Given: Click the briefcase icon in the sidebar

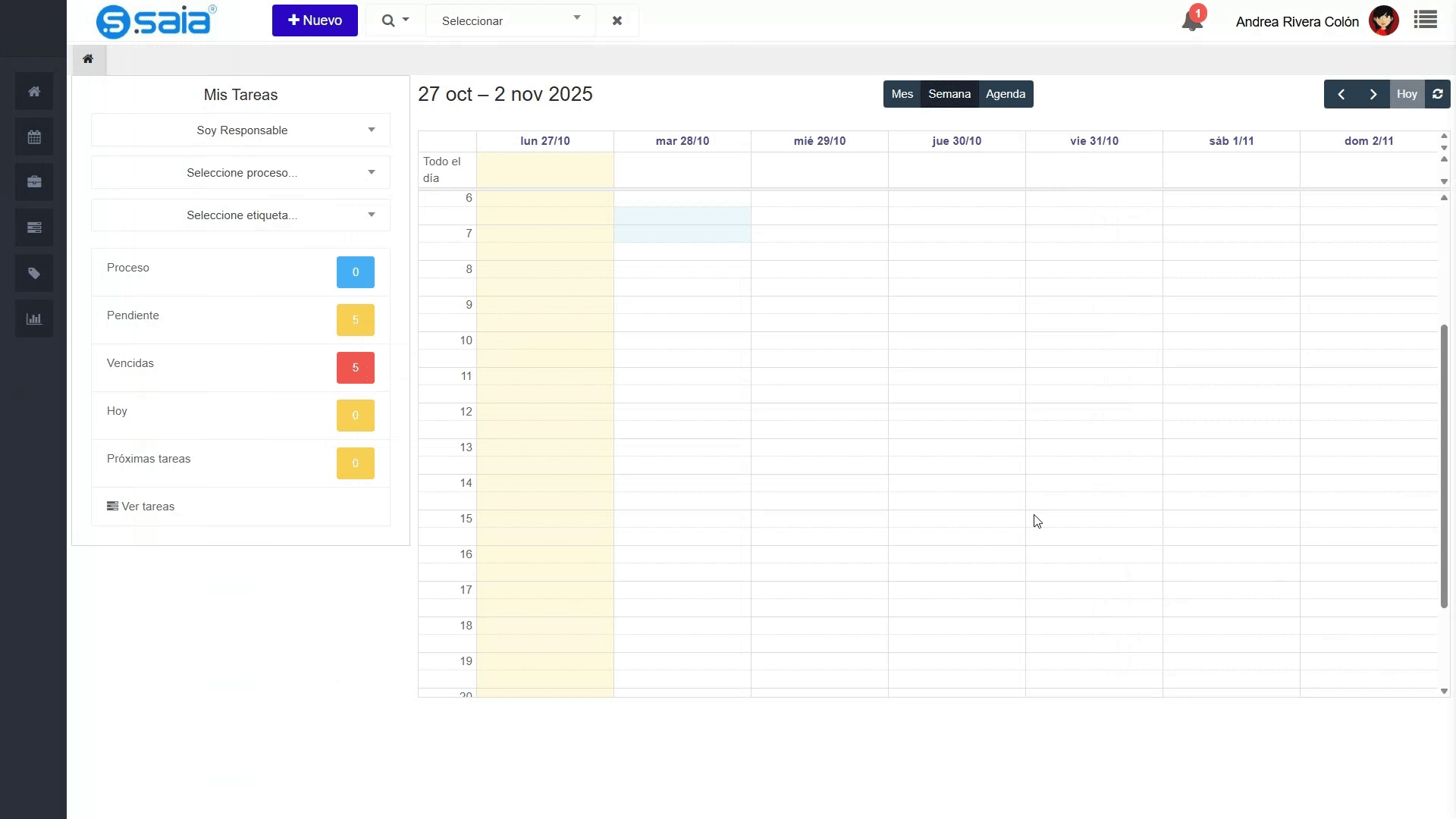Looking at the screenshot, I should tap(34, 182).
